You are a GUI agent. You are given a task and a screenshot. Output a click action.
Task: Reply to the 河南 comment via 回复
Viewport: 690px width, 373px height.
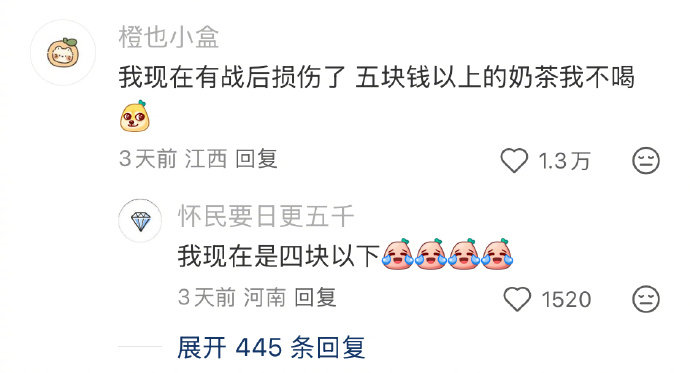[x=315, y=297]
